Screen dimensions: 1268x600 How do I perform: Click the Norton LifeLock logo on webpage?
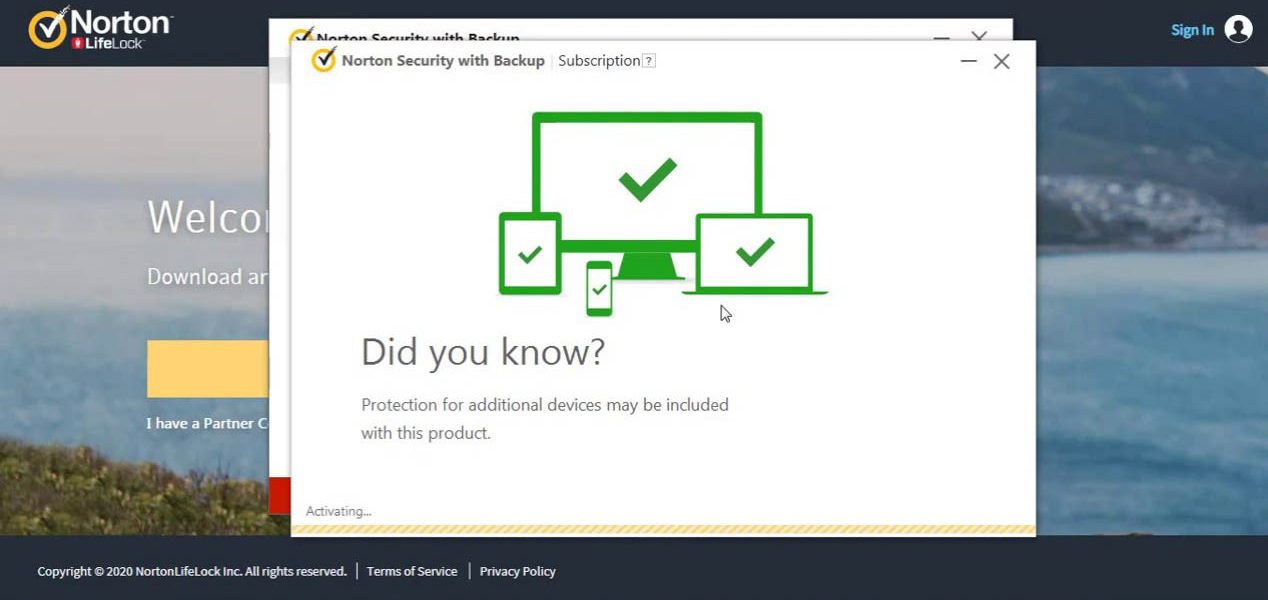[x=100, y=29]
